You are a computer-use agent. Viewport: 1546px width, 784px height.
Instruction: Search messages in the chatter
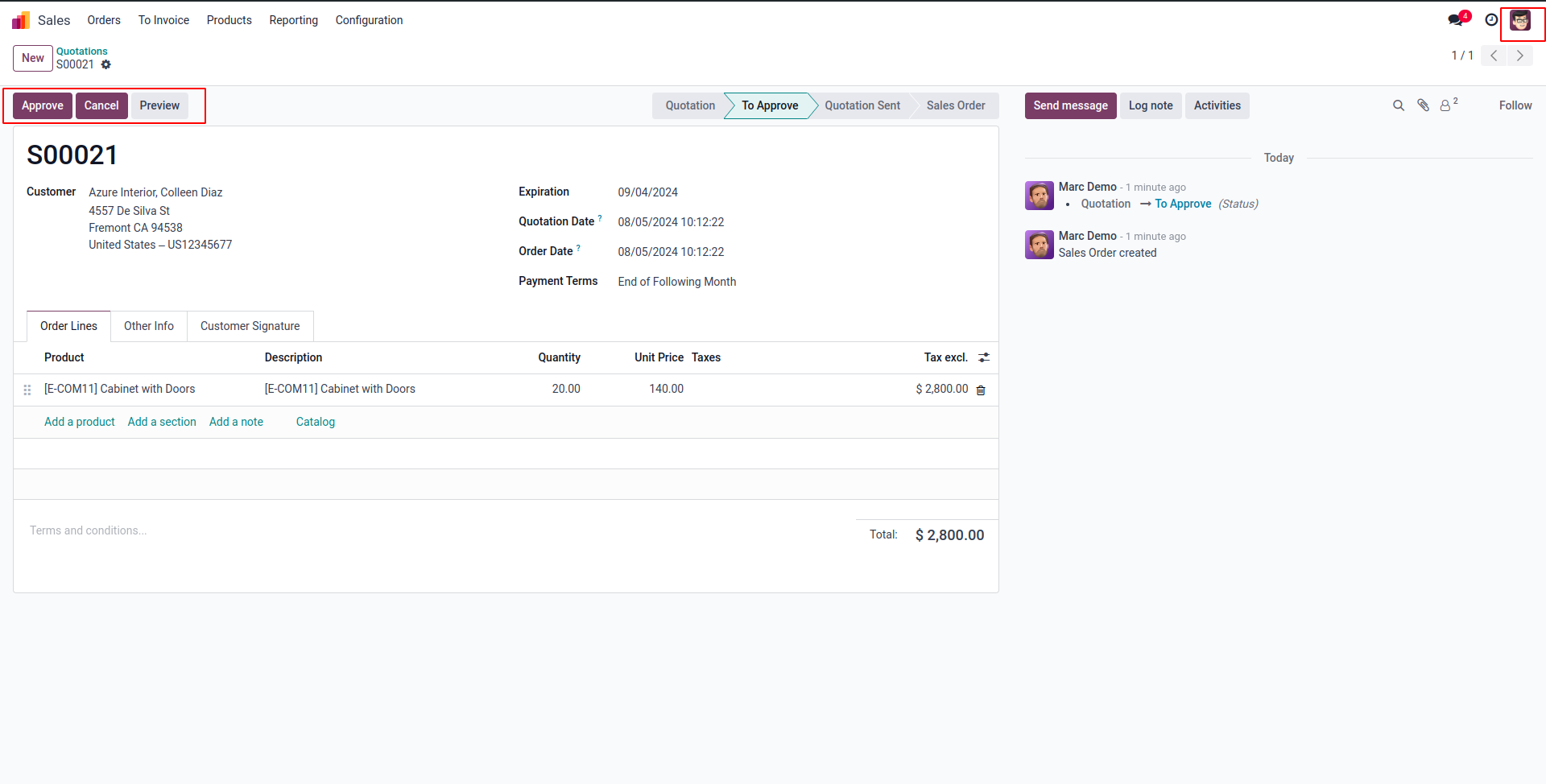tap(1399, 105)
